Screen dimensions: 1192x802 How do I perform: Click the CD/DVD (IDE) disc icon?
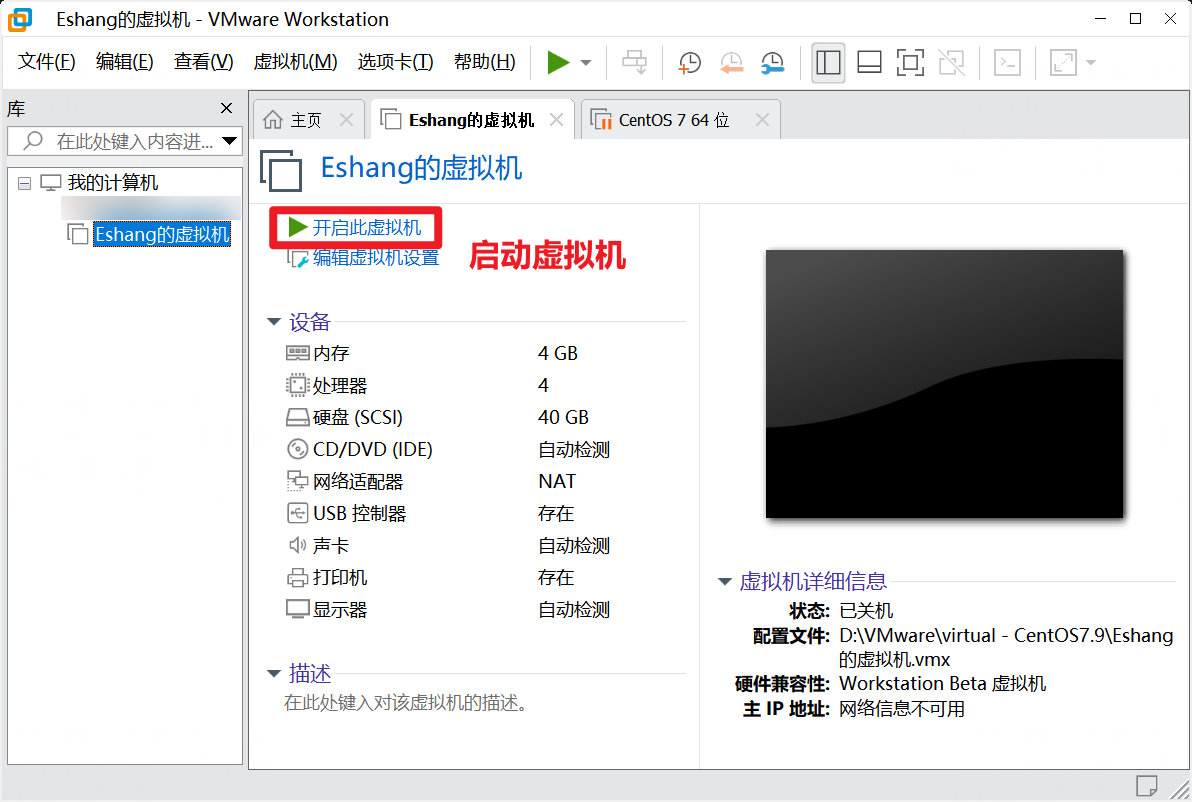pos(297,449)
